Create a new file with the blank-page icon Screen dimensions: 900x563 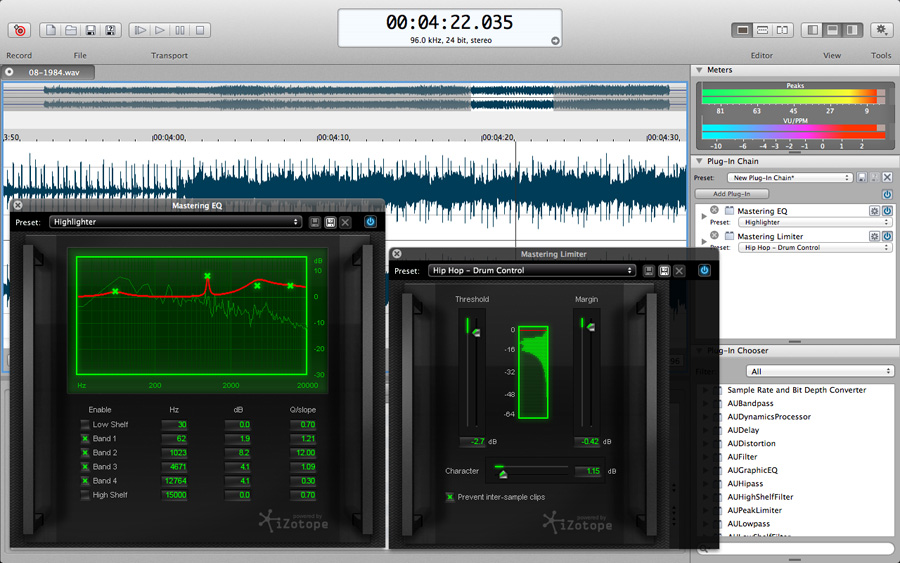(x=51, y=30)
